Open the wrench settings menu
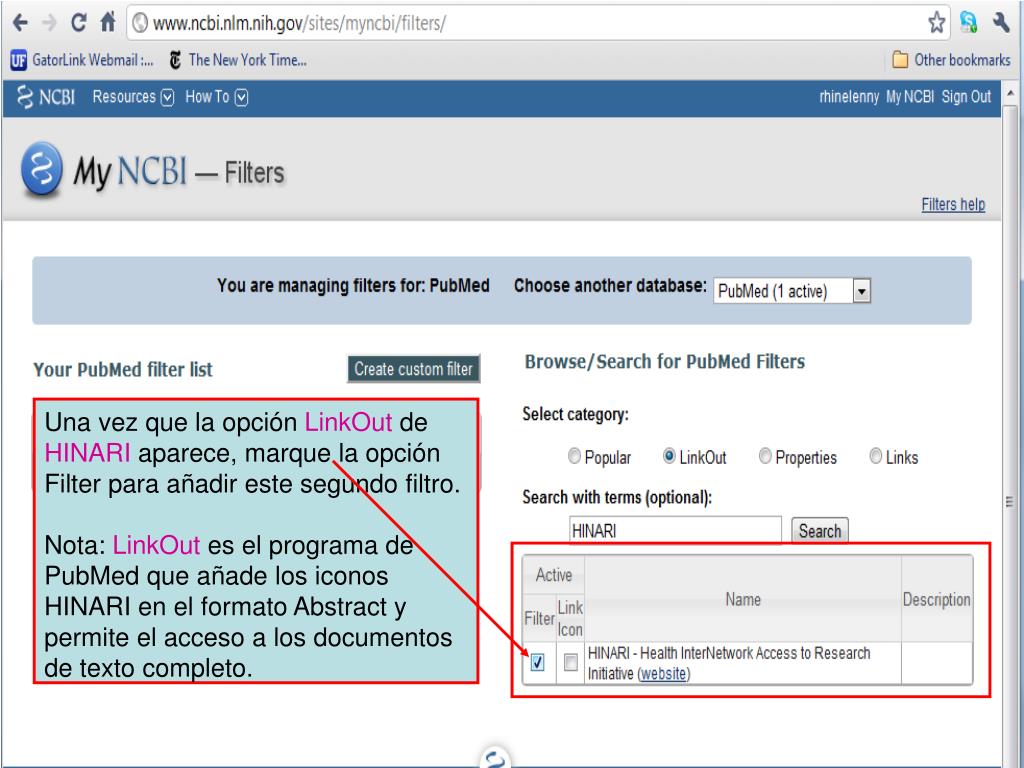Viewport: 1024px width, 768px height. tap(1002, 23)
